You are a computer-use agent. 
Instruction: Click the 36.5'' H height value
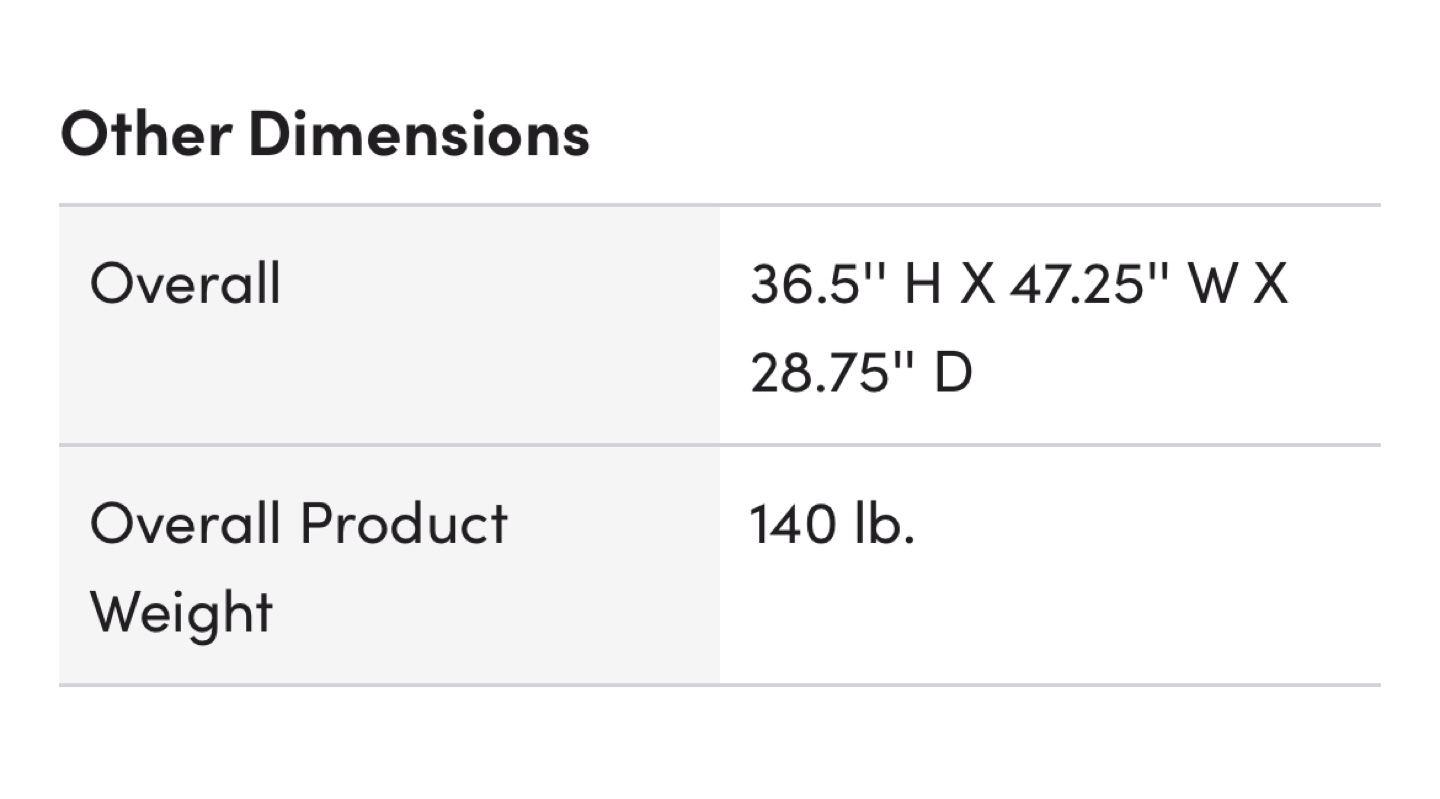tap(847, 284)
